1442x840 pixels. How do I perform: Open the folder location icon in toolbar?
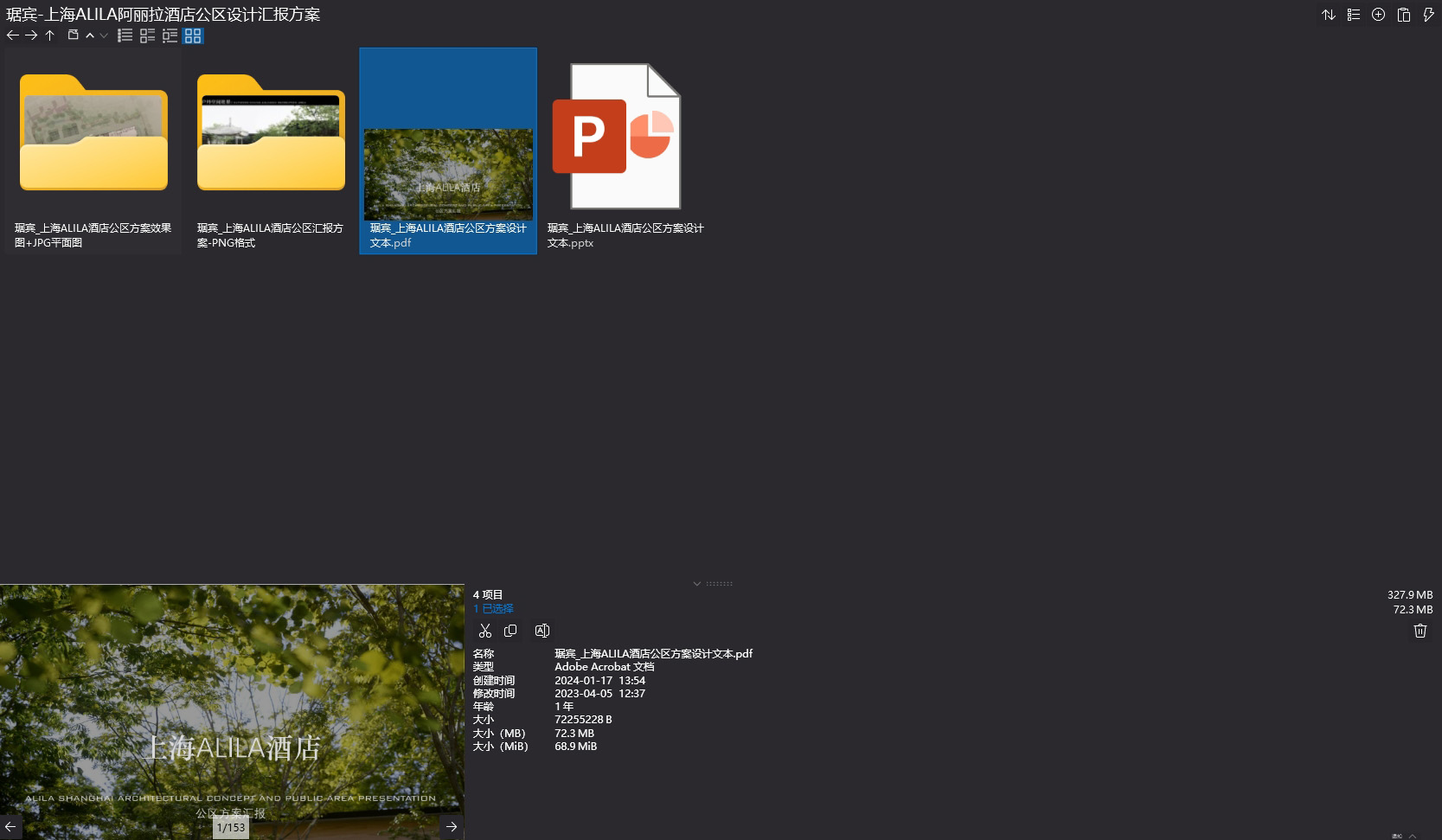click(74, 35)
